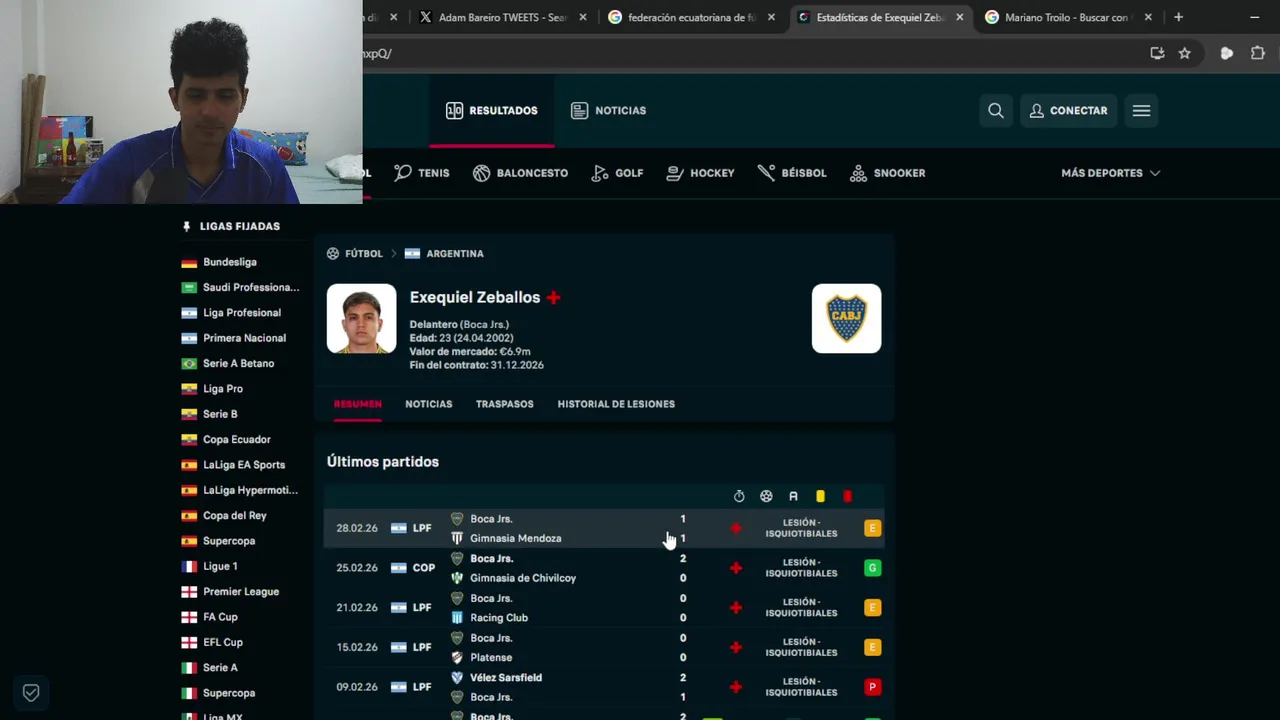Click the Conectar login button
Viewport: 1280px width, 720px height.
point(1068,111)
